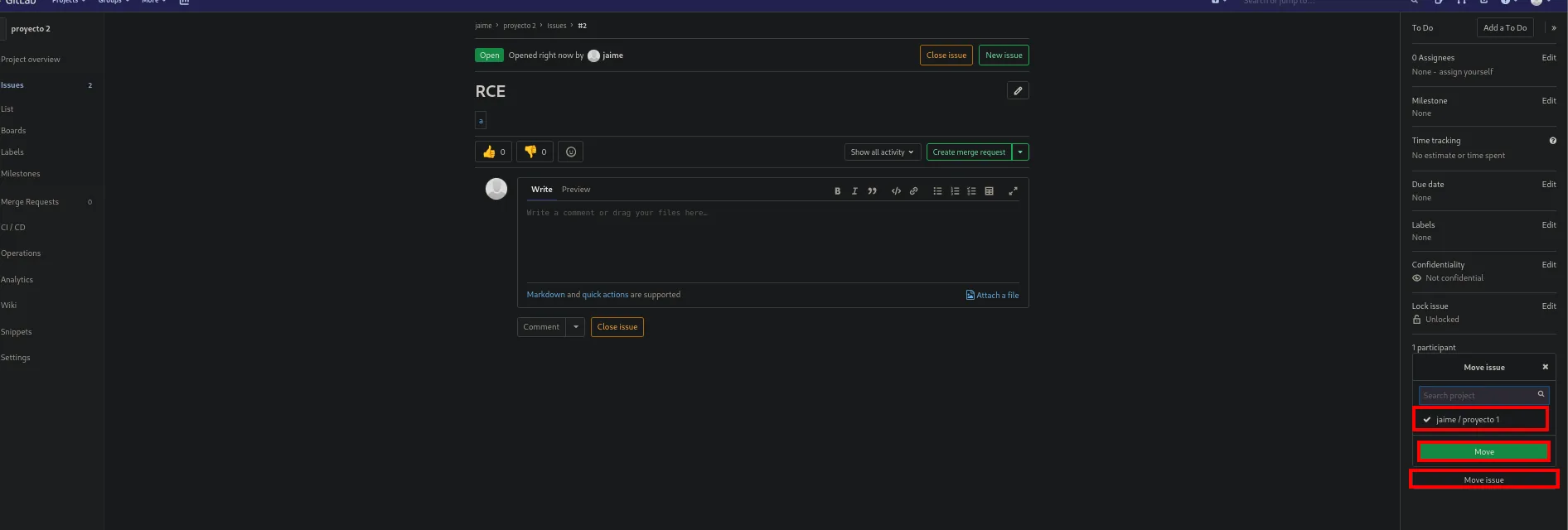Open Show all activity dropdown
The width and height of the screenshot is (1568, 530).
point(883,152)
